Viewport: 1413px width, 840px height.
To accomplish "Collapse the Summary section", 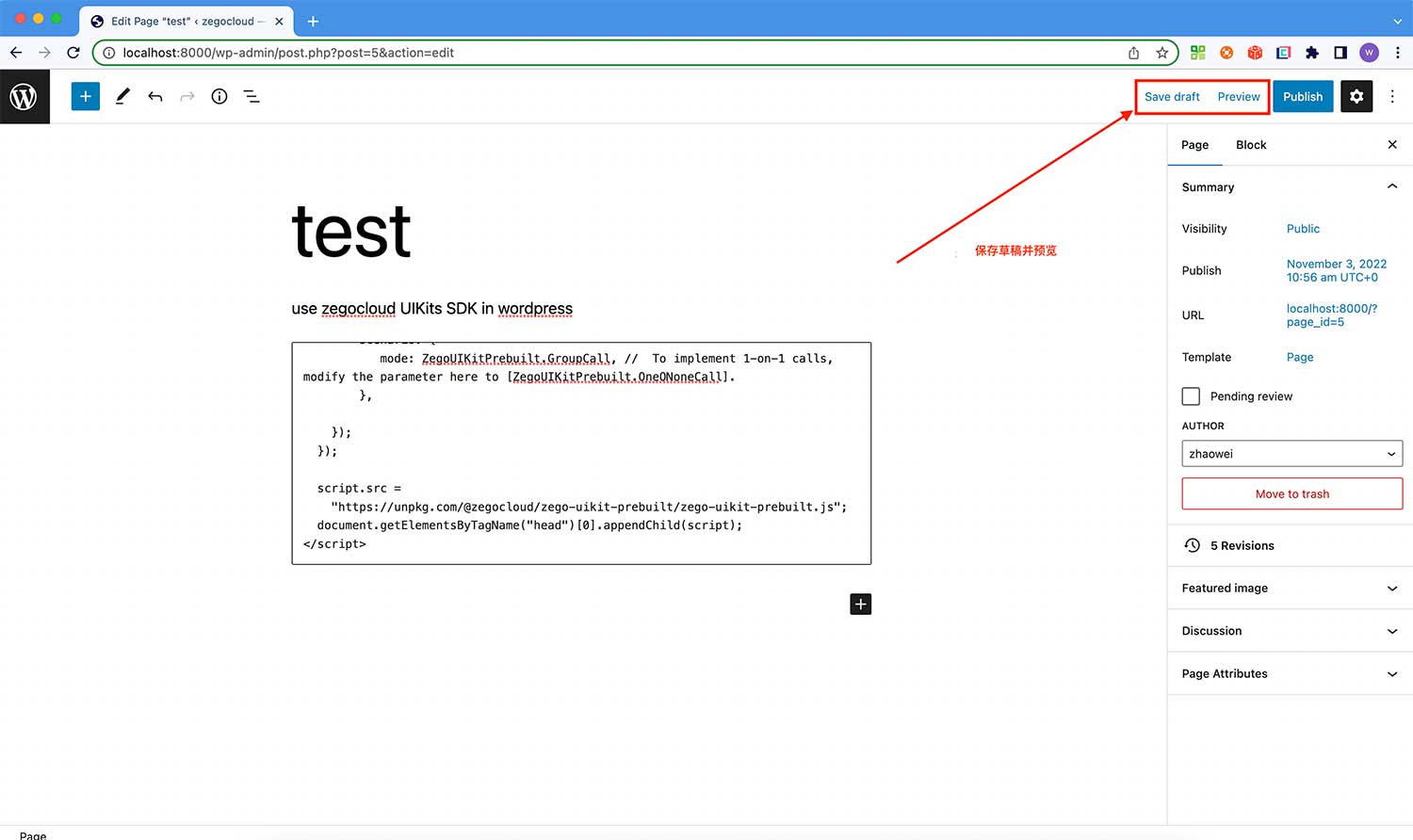I will (x=1391, y=186).
